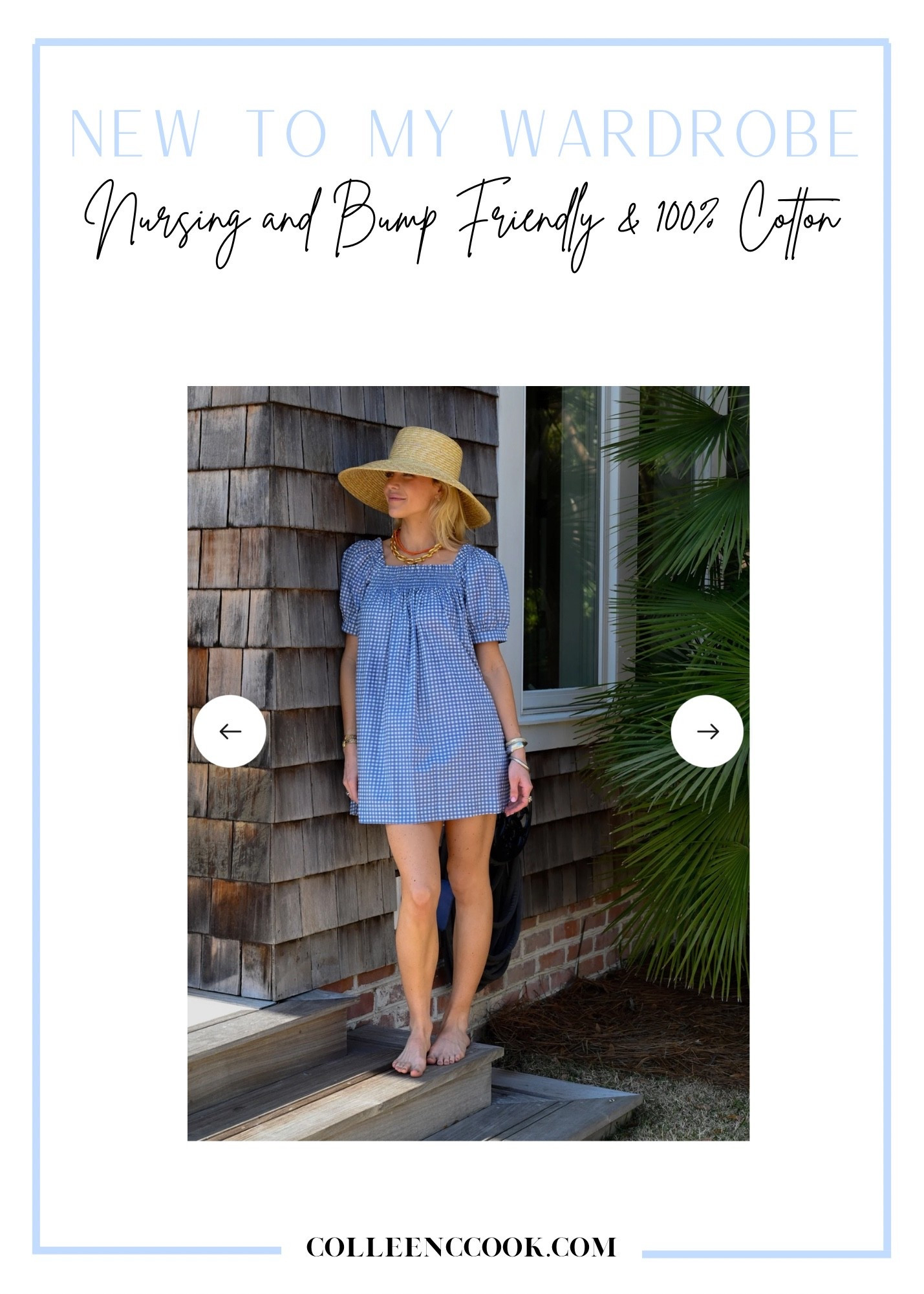
Task: Click the straw sun hat in the photo
Action: tap(414, 475)
